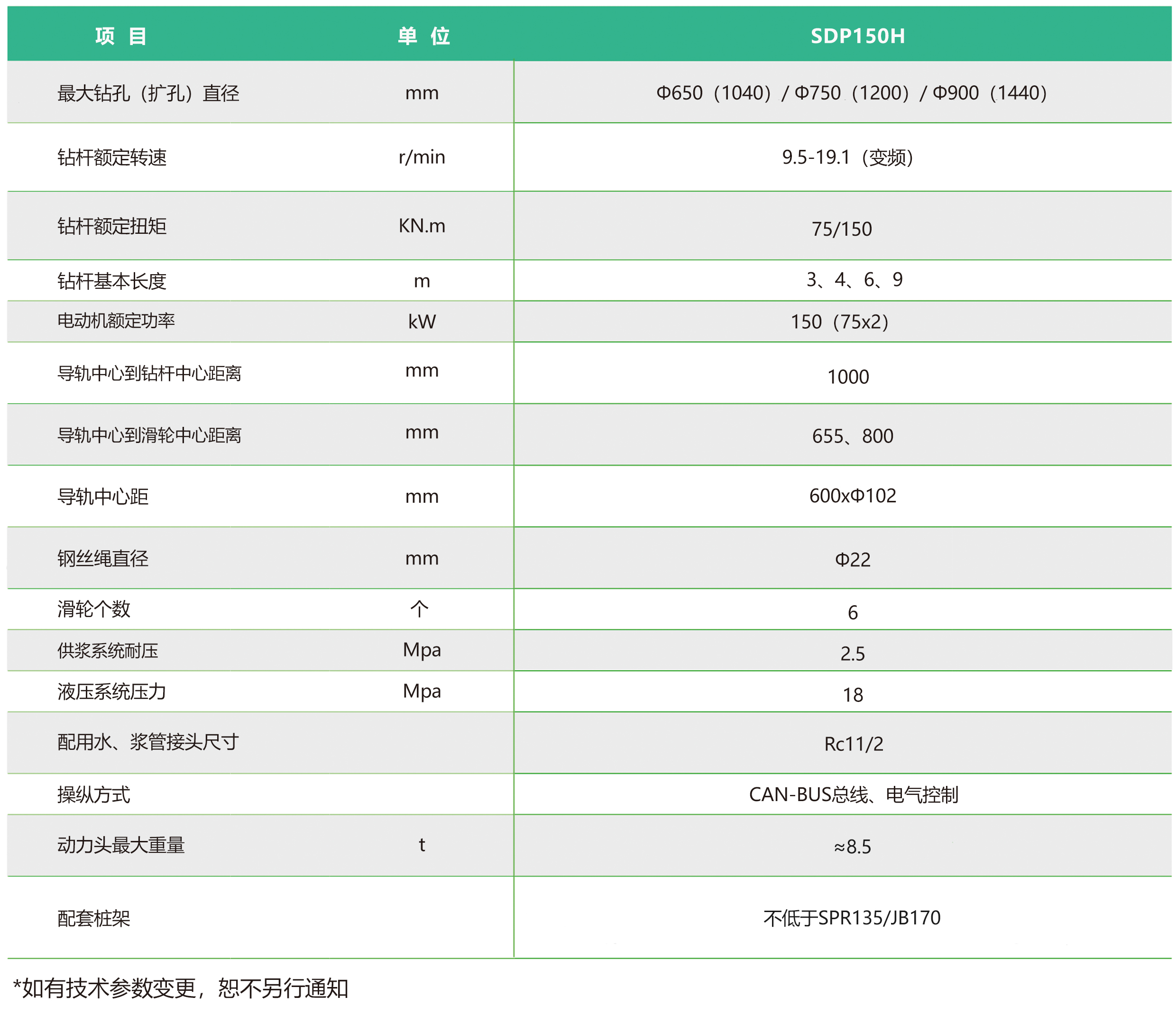This screenshot has height=1015, width=1176.
Task: Click the 150（75x2）power value
Action: tap(839, 322)
